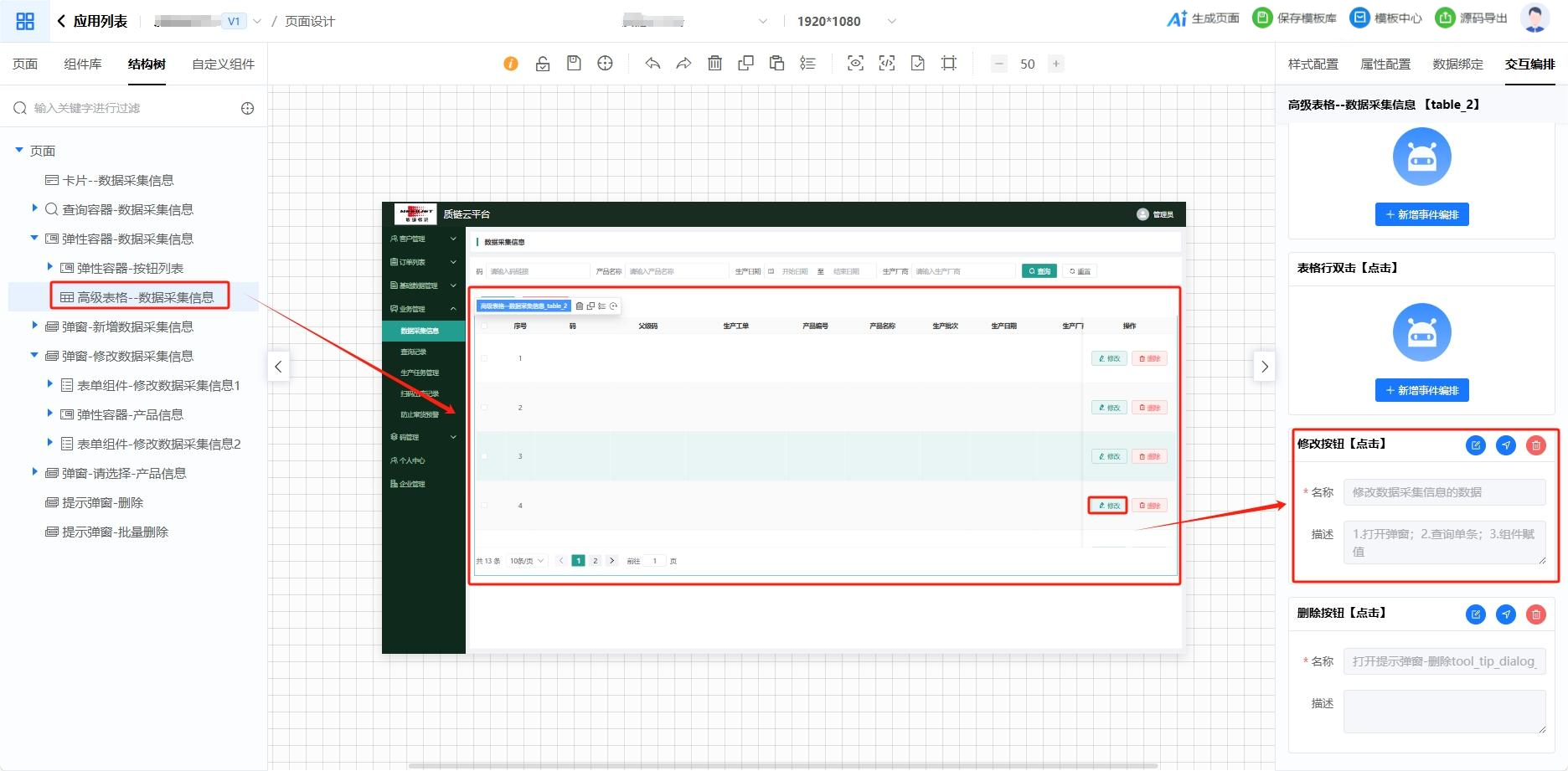The width and height of the screenshot is (1568, 771).
Task: Click 新增事件编排 under 表格行双击【点击】
Action: [1421, 390]
